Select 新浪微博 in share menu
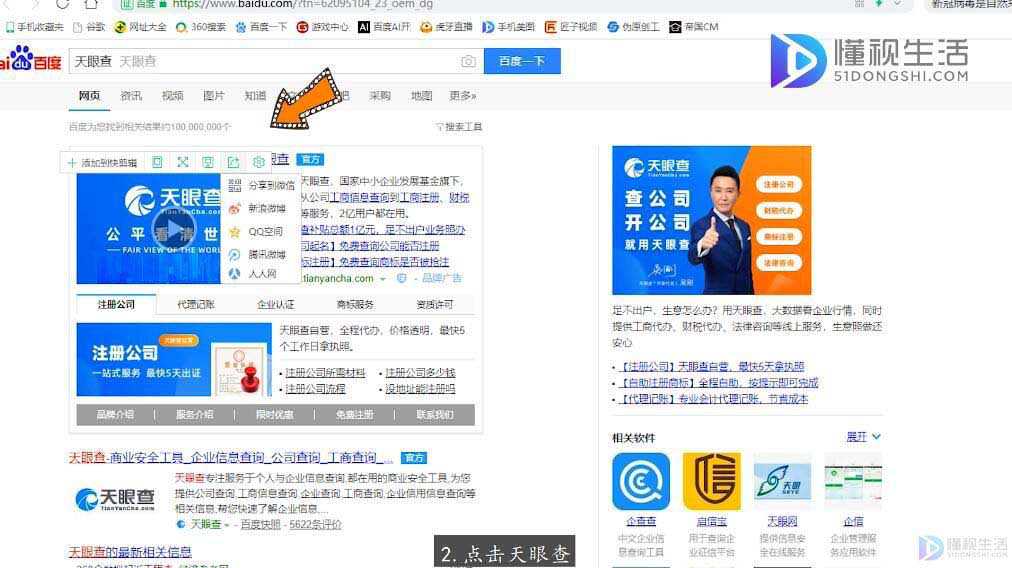 click(258, 208)
